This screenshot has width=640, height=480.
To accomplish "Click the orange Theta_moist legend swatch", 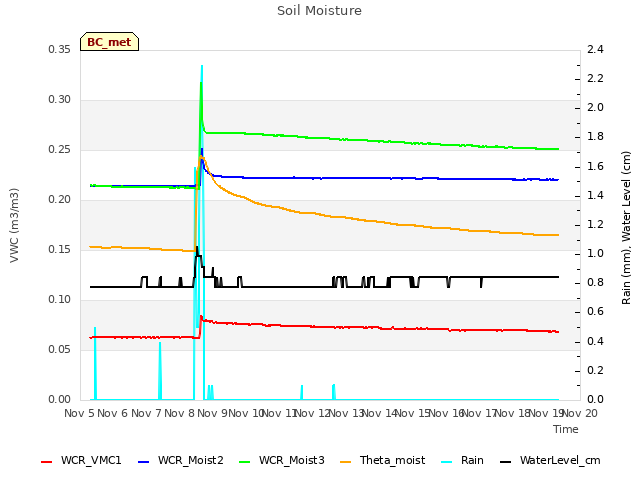I will coord(345,462).
